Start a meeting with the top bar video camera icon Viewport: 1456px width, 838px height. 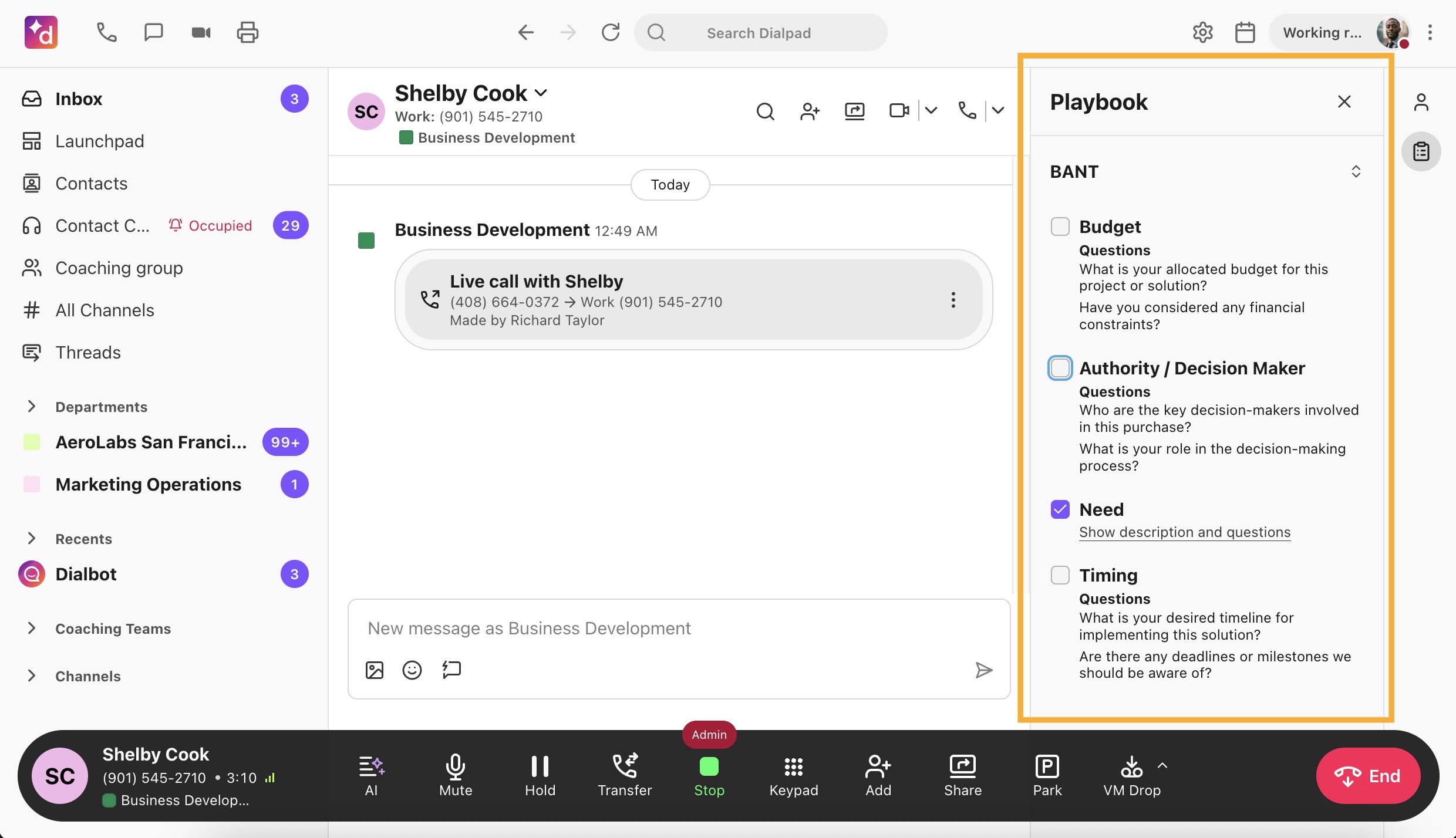[x=201, y=32]
